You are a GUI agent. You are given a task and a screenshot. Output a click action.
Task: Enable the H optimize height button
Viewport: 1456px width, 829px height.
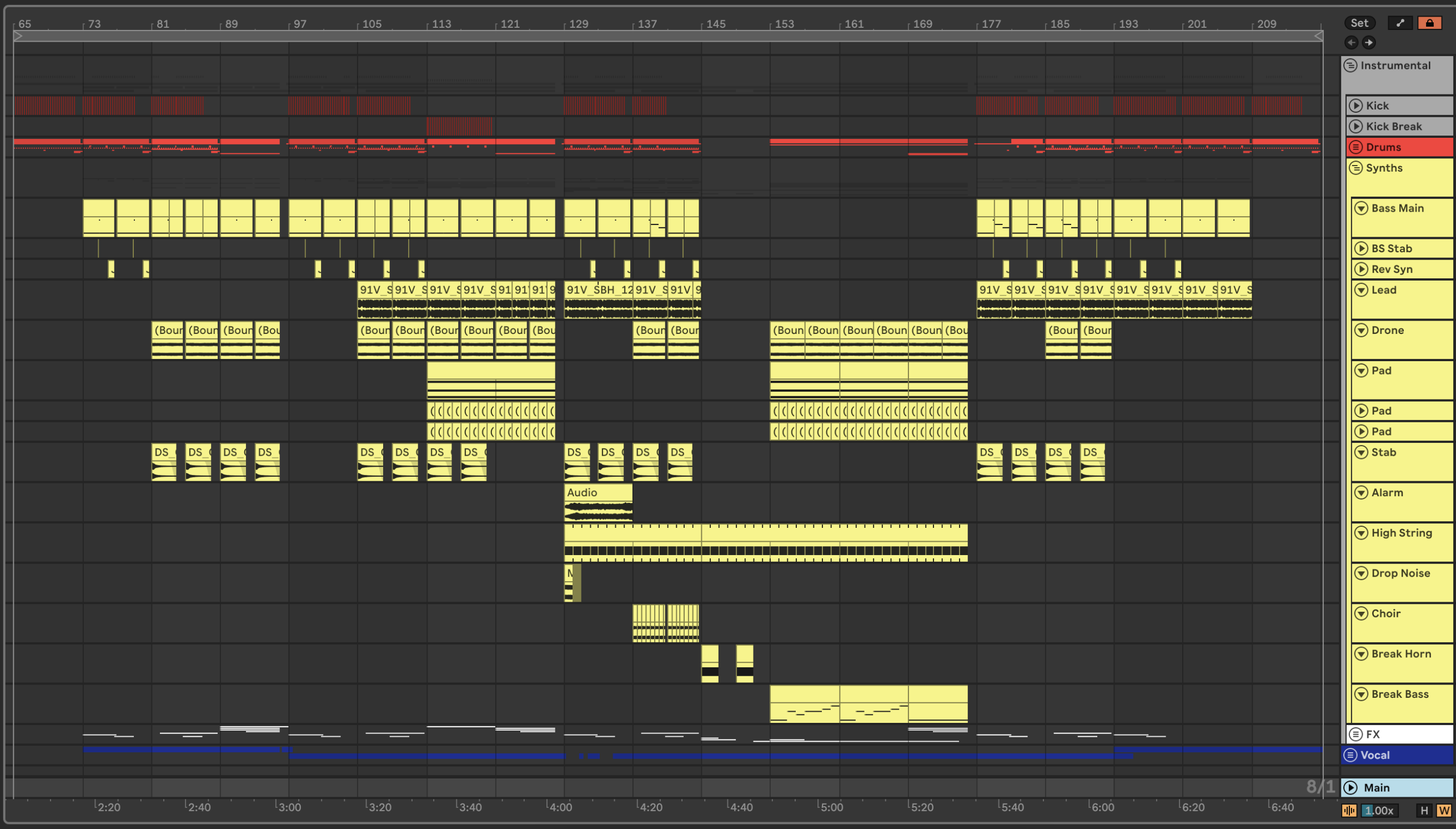click(x=1424, y=810)
